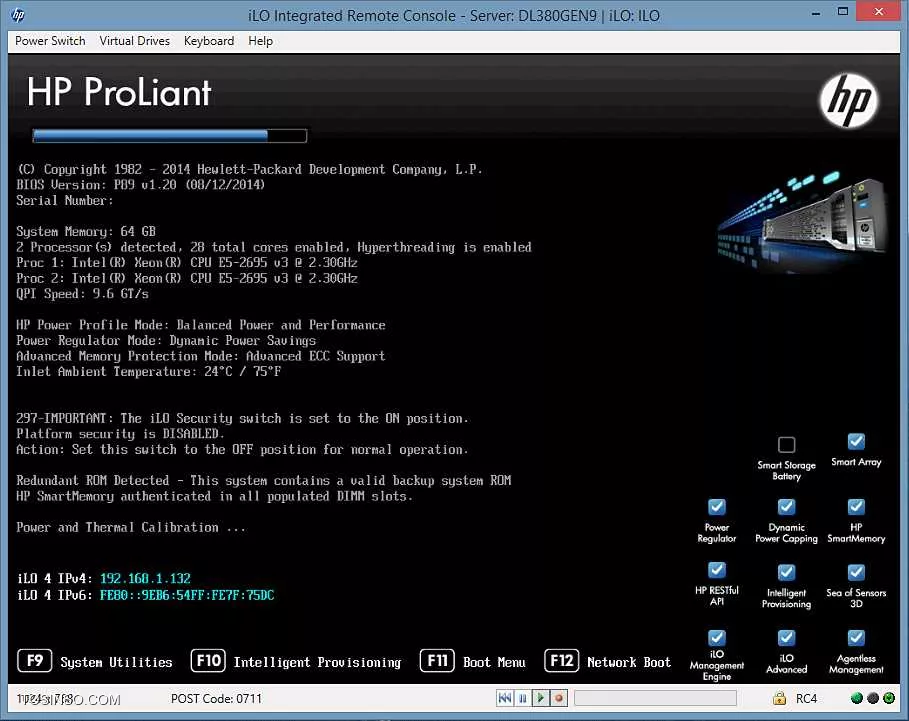Image resolution: width=909 pixels, height=721 pixels.
Task: Click the playback progress bar in status bar
Action: (x=655, y=698)
